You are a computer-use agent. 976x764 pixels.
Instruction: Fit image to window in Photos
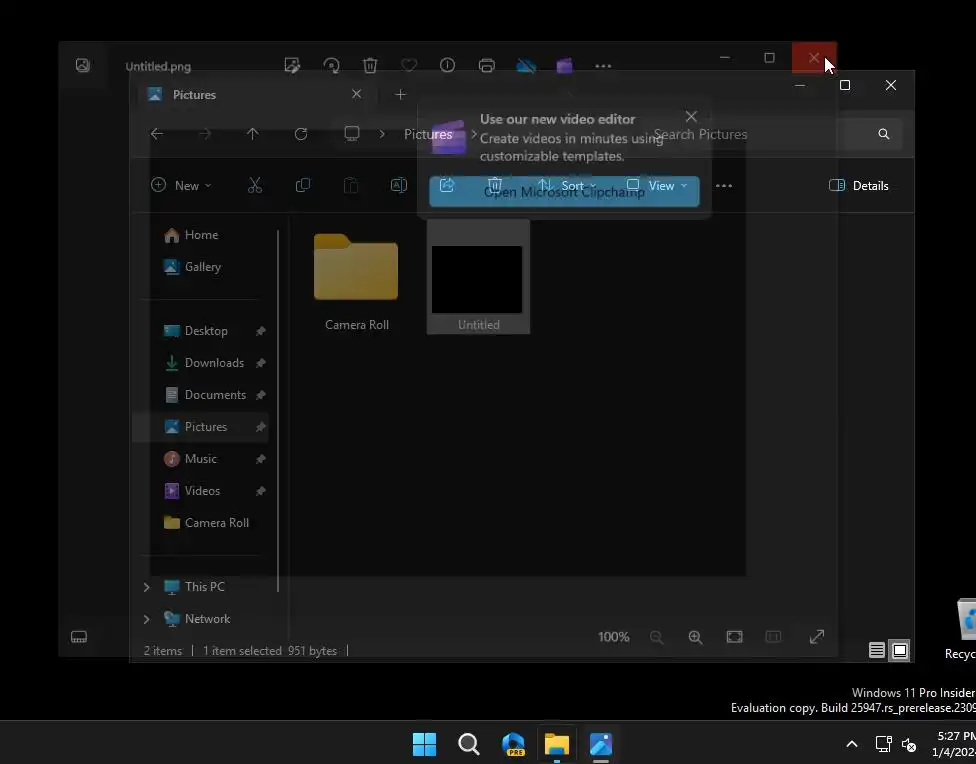(734, 637)
